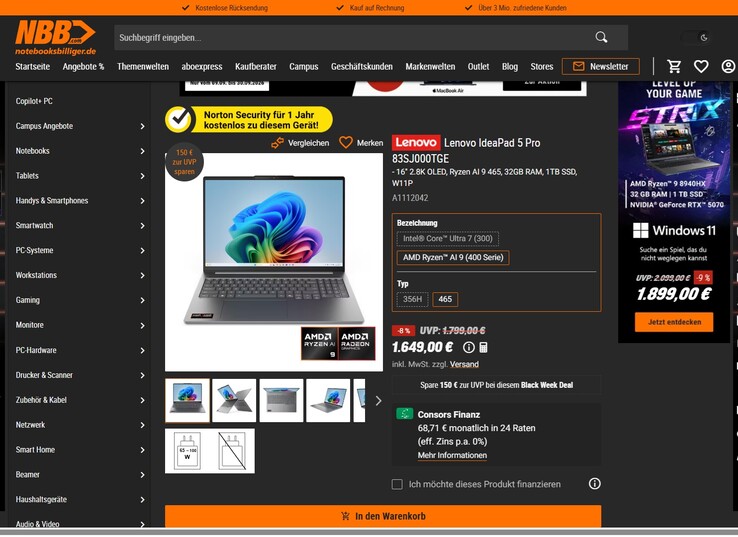
Task: Expand the Notebooks category
Action: pos(142,151)
